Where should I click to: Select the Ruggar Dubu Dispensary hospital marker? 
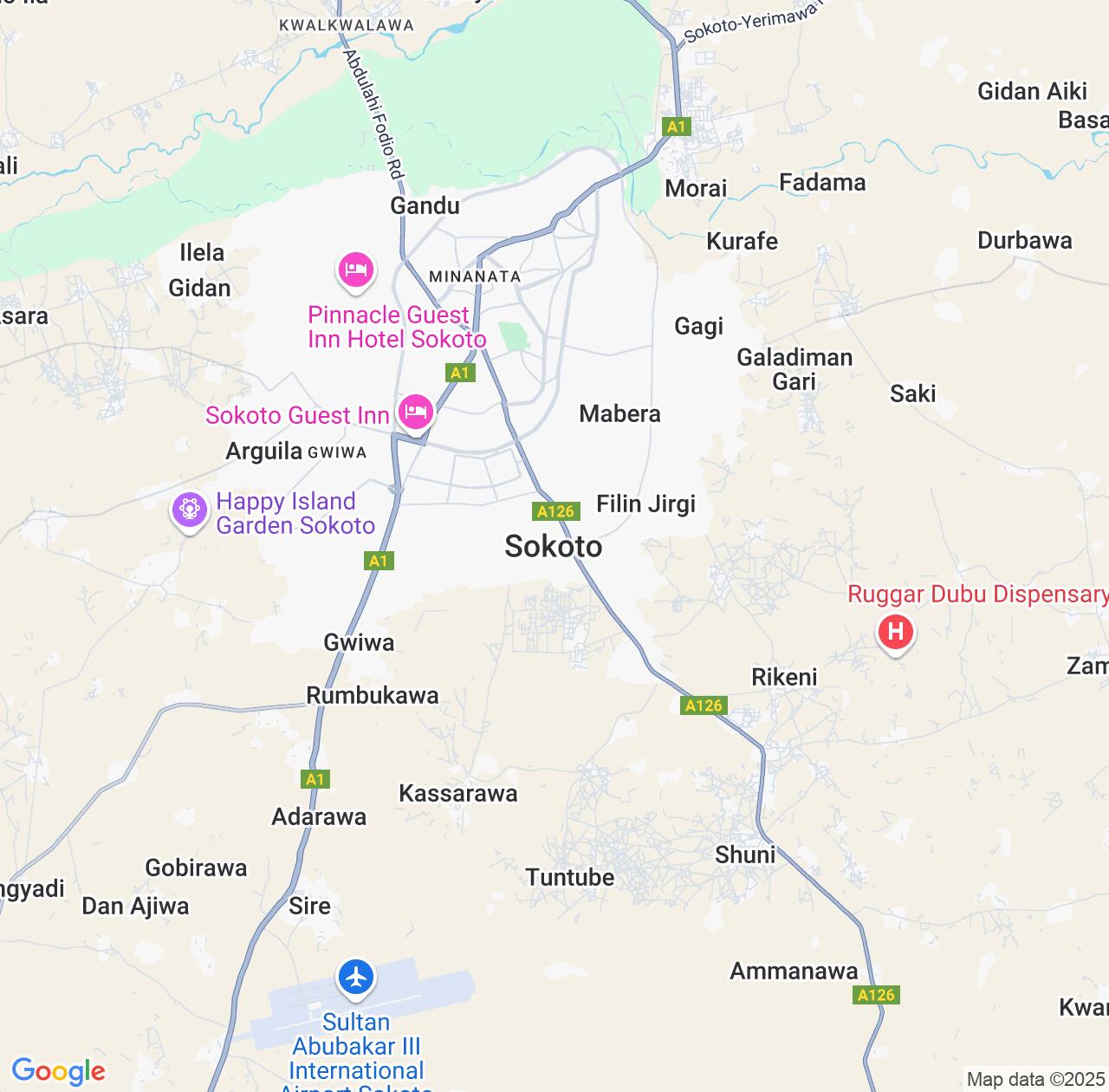tap(895, 633)
